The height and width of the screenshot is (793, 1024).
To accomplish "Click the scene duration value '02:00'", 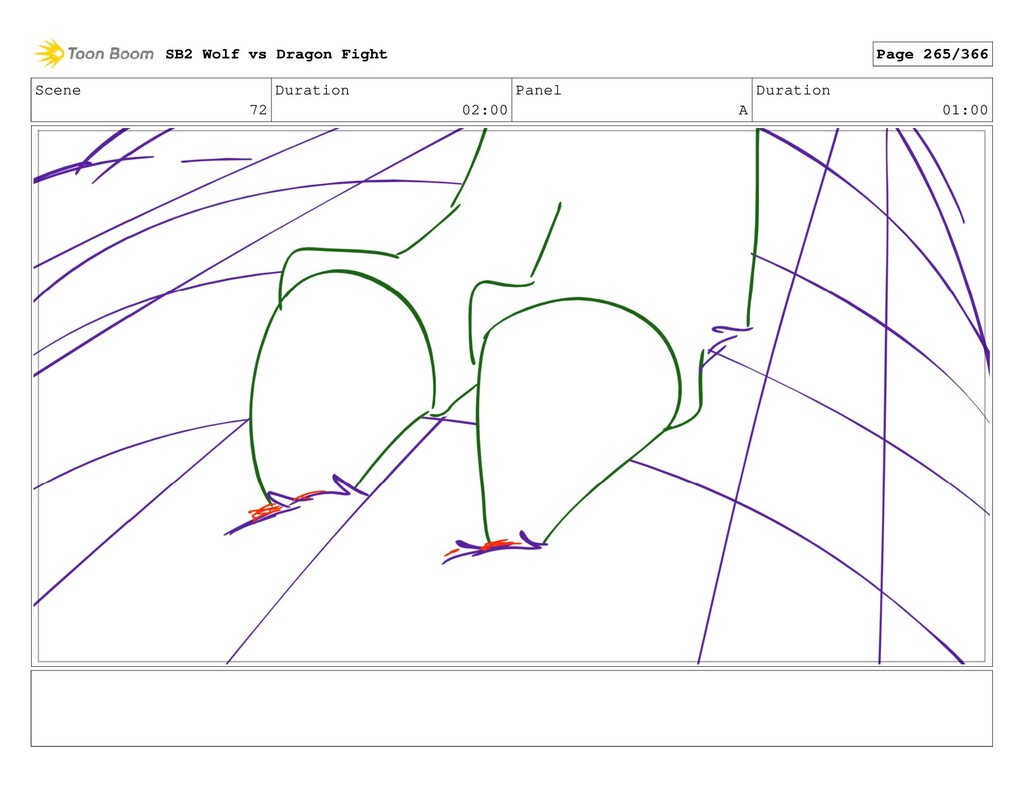I will tap(485, 110).
